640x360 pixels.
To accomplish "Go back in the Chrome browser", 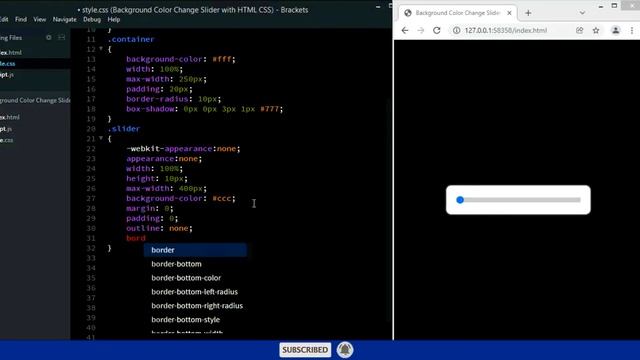I will pos(404,30).
